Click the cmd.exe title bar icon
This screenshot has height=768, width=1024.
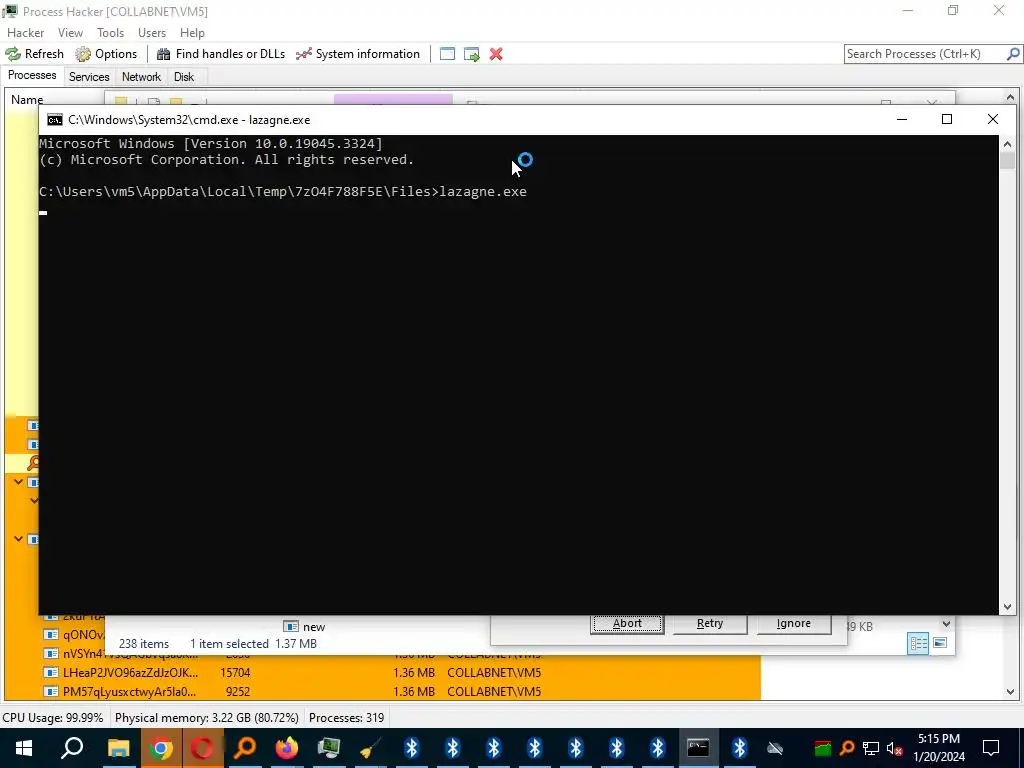55,120
